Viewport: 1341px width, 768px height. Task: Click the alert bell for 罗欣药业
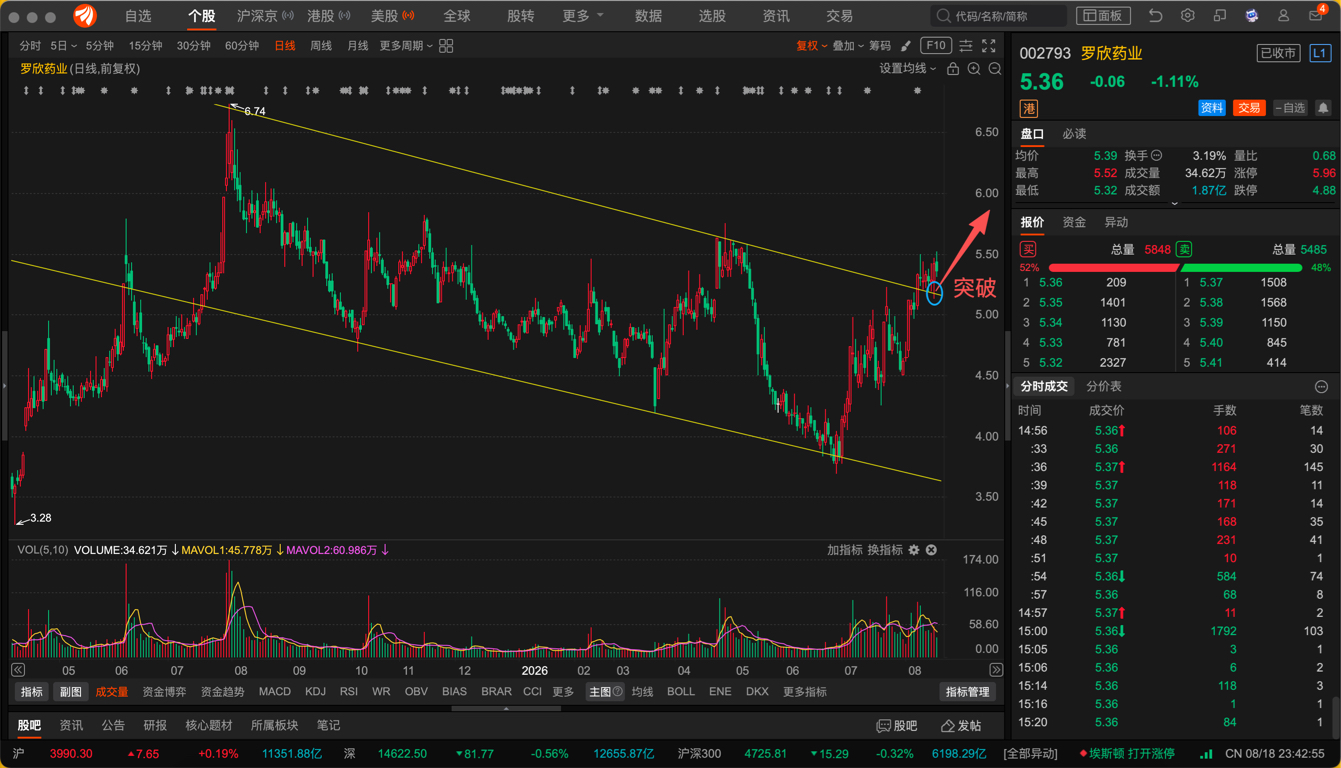point(1323,108)
